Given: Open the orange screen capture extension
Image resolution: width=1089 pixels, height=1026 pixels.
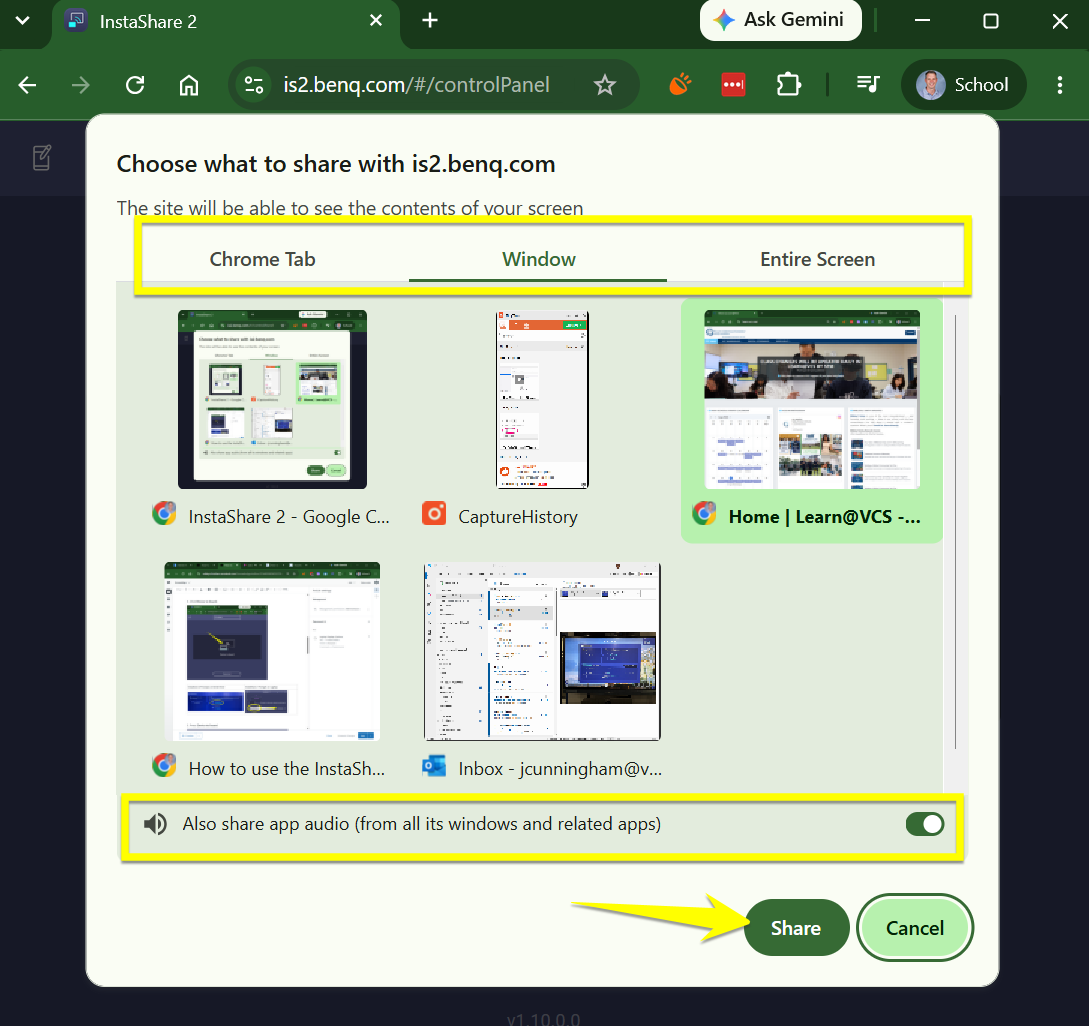Looking at the screenshot, I should (x=680, y=85).
